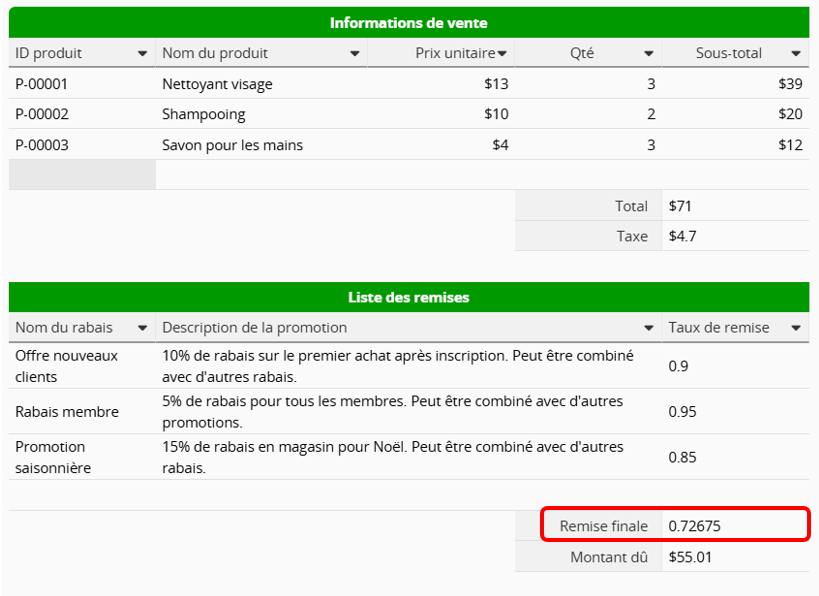Open the Taux de remise filter dropdown
This screenshot has width=819, height=596.
[796, 328]
